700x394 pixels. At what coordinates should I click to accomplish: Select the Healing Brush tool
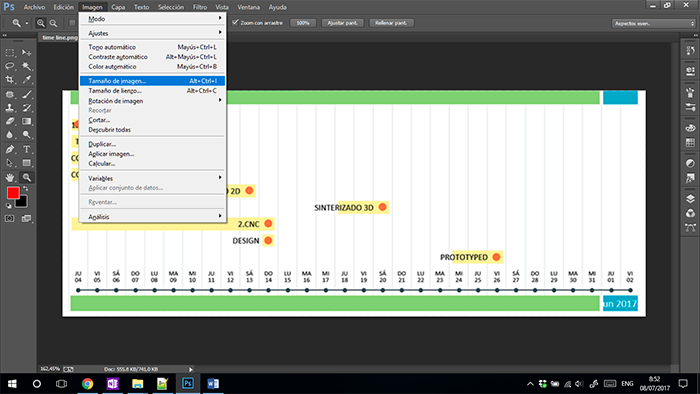pos(9,94)
